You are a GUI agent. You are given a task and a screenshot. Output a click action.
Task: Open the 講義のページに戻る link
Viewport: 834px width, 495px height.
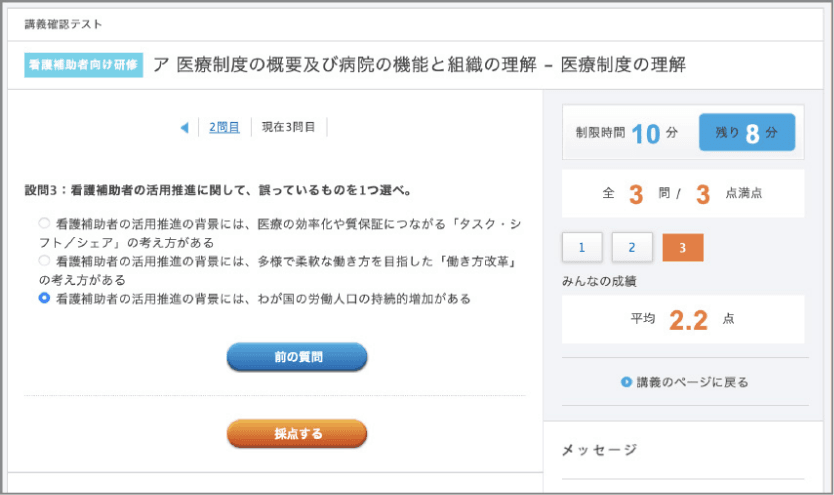click(692, 382)
